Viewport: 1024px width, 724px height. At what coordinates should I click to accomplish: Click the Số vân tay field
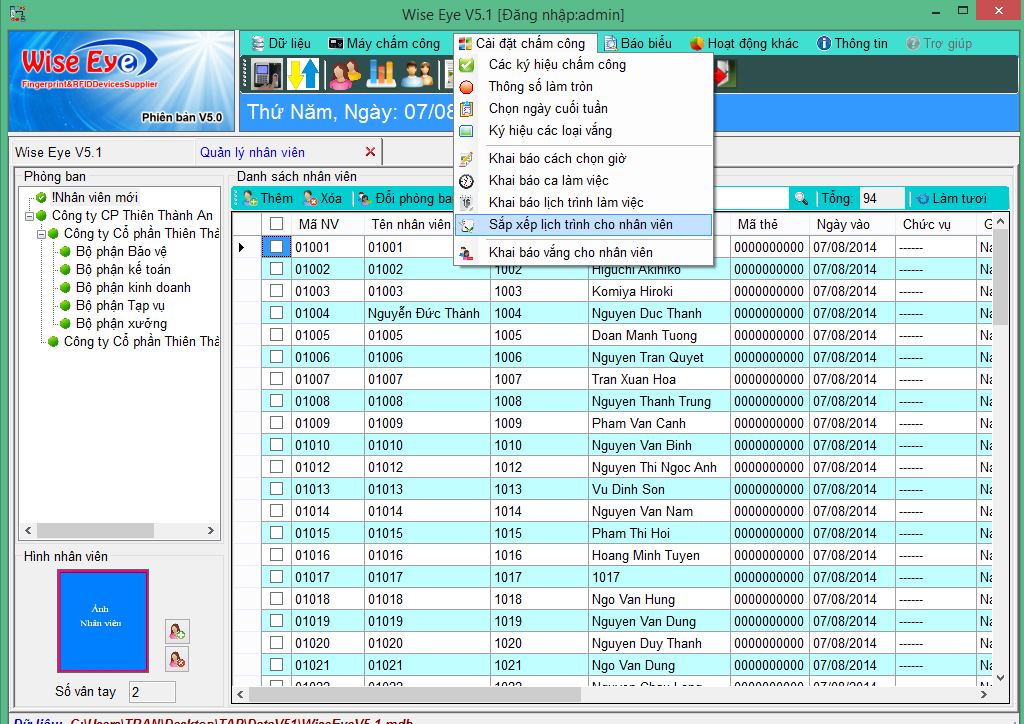(152, 692)
